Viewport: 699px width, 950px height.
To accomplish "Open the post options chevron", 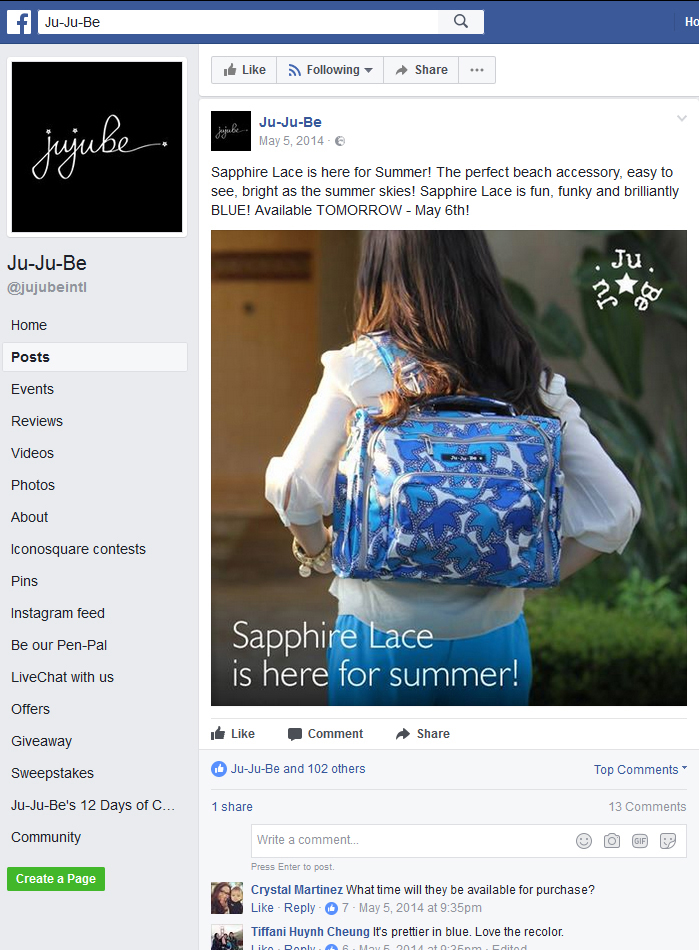I will (681, 118).
